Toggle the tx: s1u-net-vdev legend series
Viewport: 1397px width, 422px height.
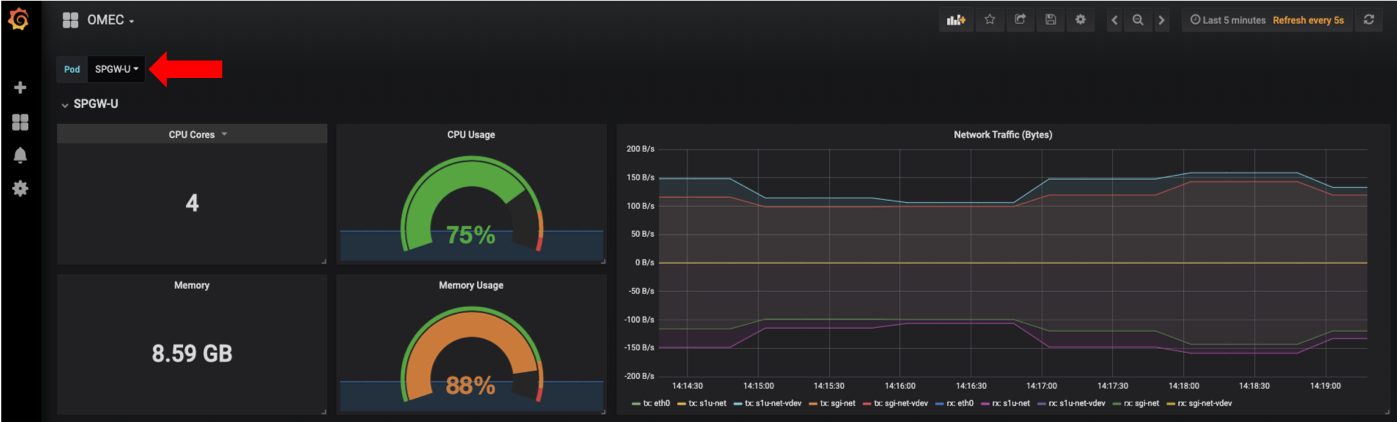pyautogui.click(x=768, y=403)
